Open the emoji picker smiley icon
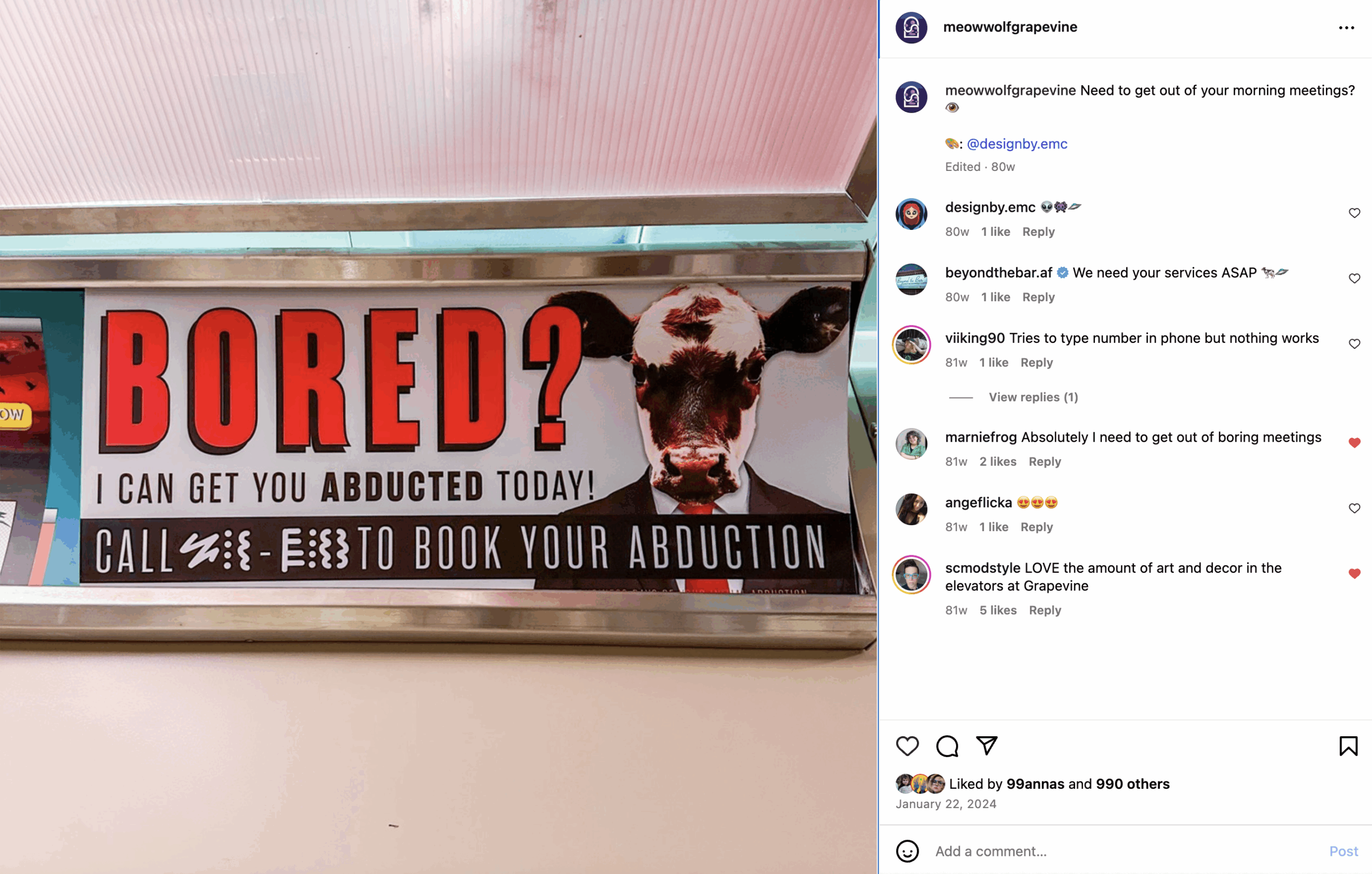Viewport: 1372px width, 874px height. coord(907,850)
